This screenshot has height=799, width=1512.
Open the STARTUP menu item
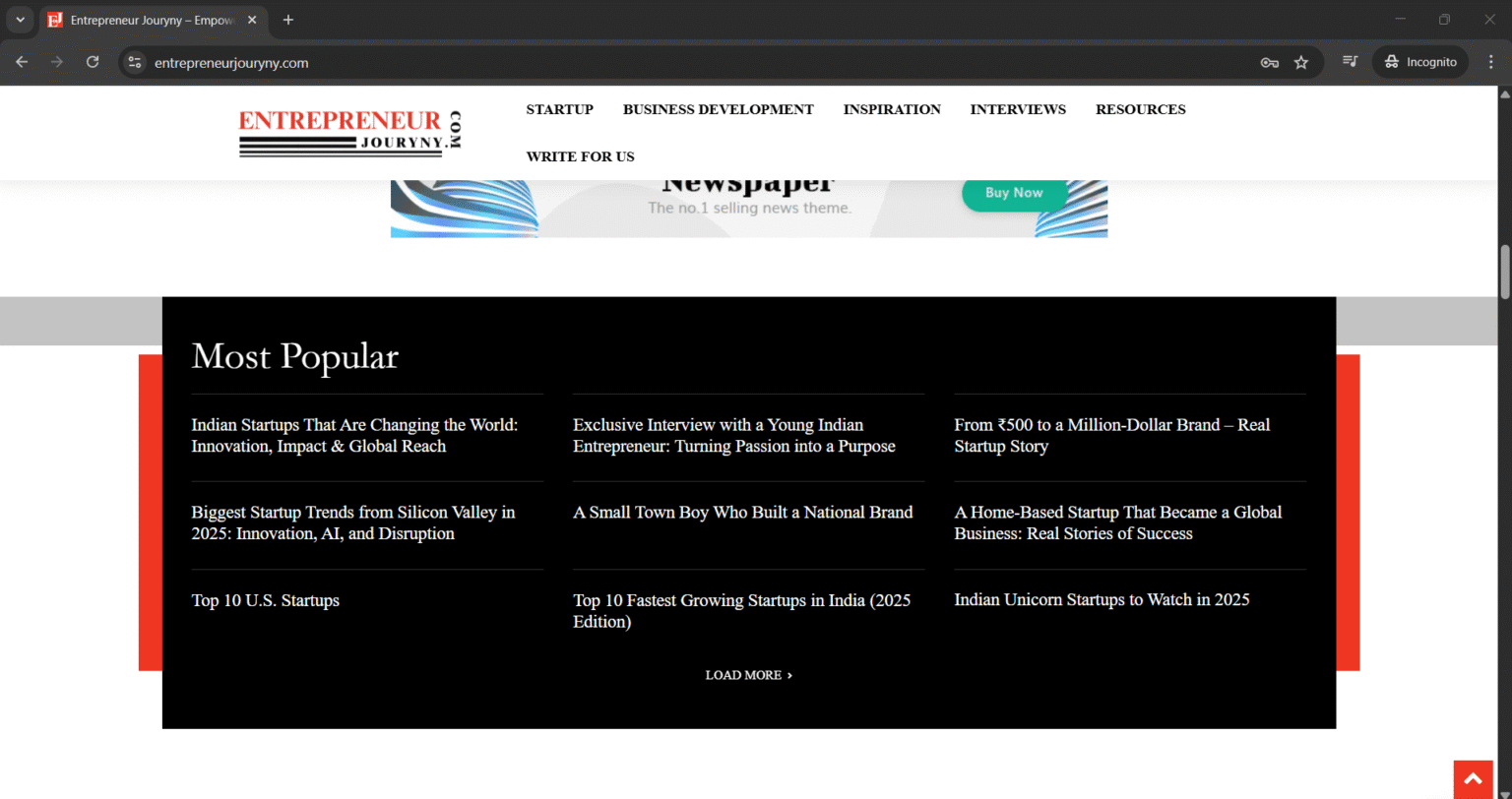pos(559,109)
